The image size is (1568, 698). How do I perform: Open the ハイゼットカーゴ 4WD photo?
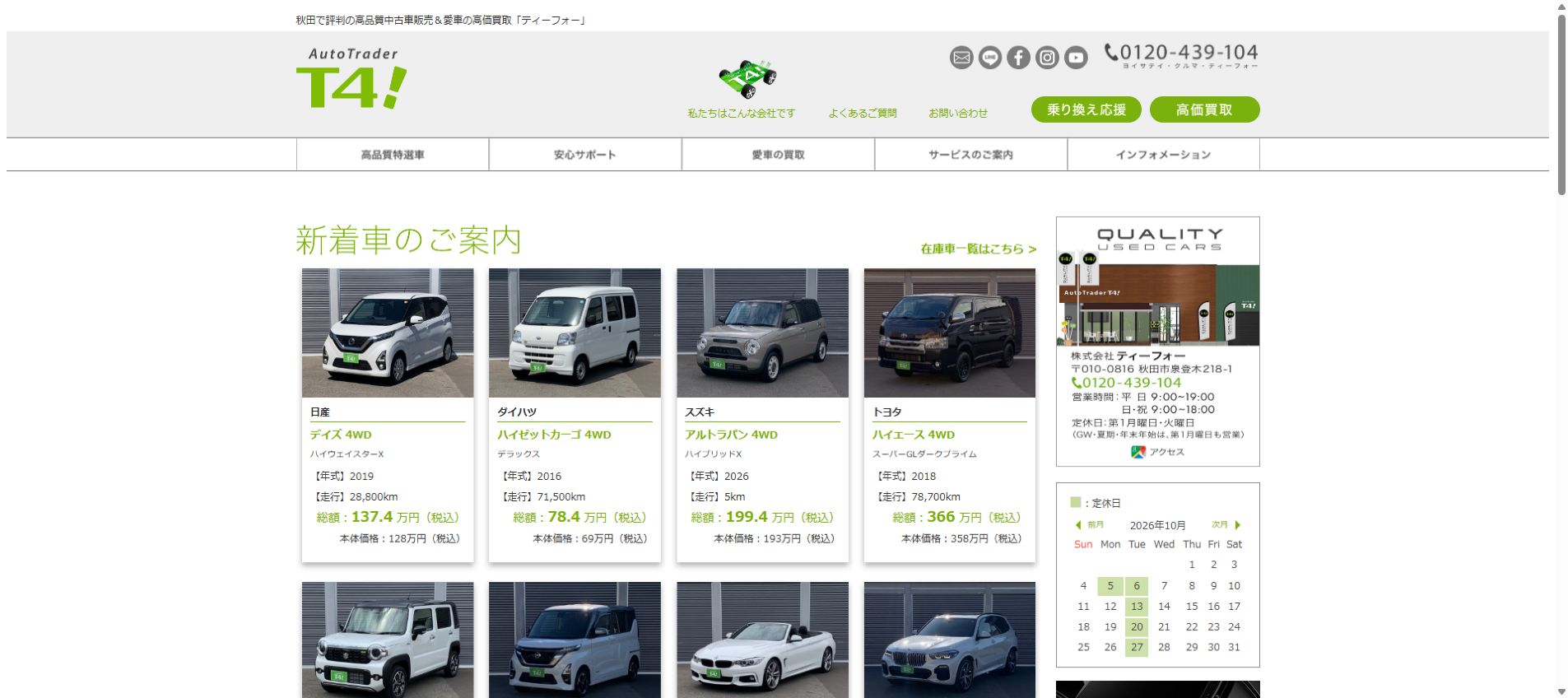pyautogui.click(x=575, y=333)
